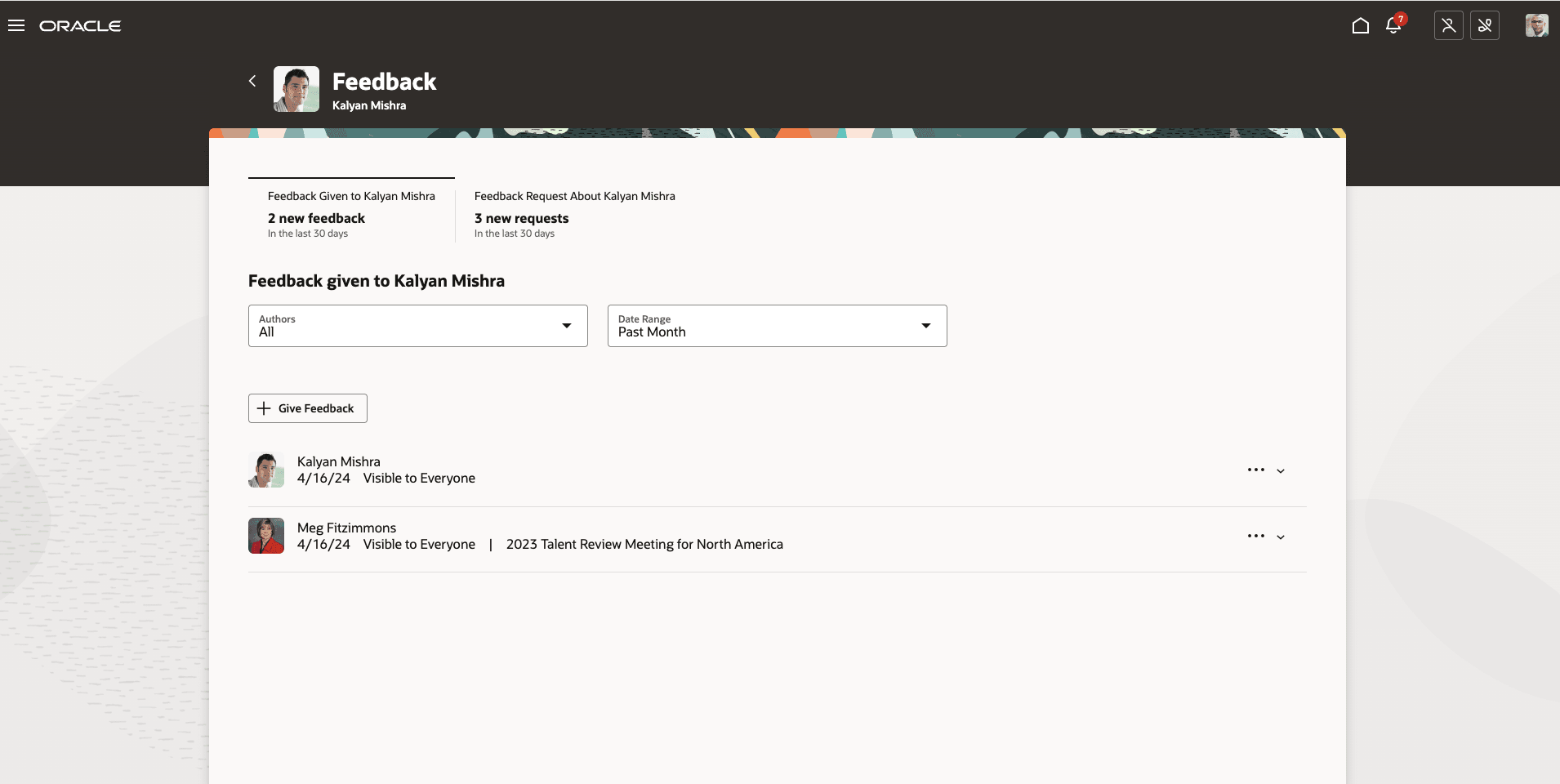
Task: Open the Home page icon
Action: coord(1359,25)
